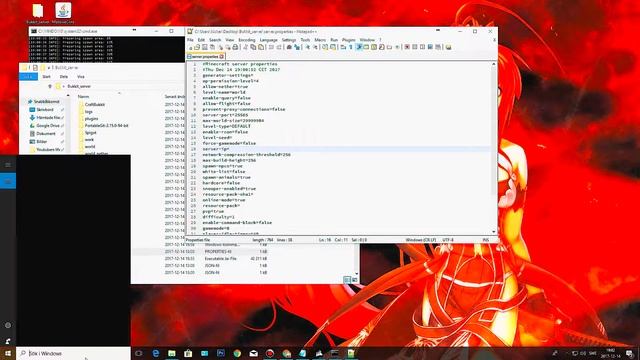Open the Start menu settings gear

(8, 325)
